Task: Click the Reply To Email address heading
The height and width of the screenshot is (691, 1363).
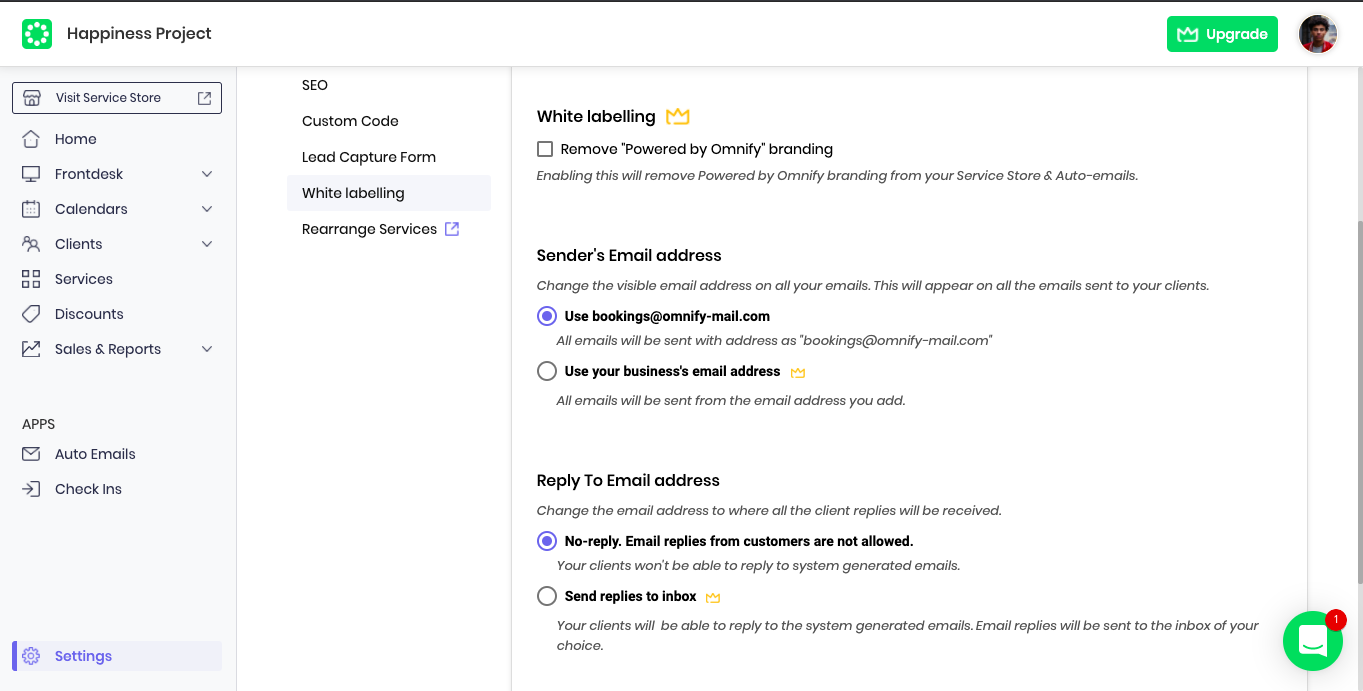Action: click(628, 480)
